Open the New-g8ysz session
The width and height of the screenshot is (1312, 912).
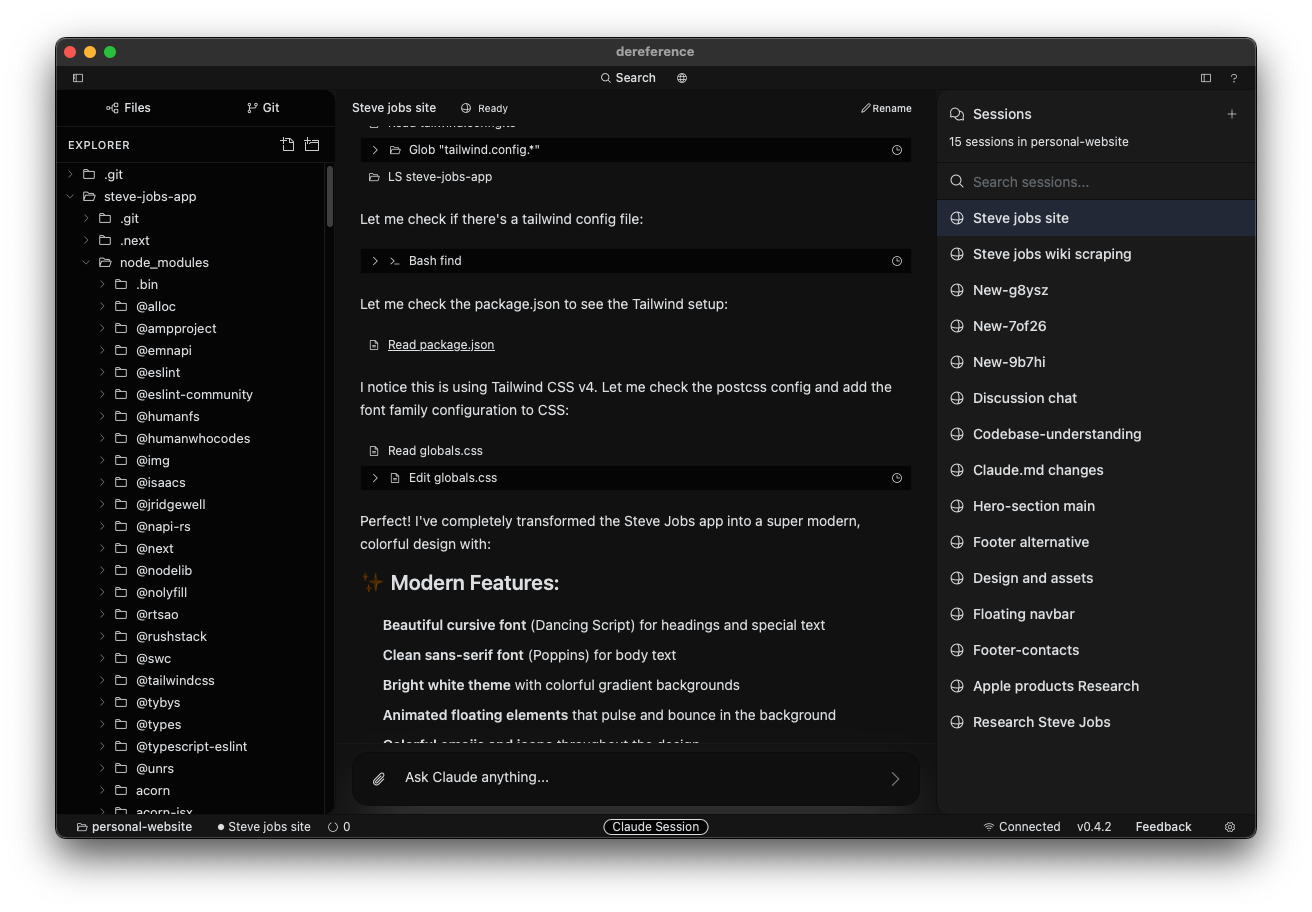tap(1096, 290)
